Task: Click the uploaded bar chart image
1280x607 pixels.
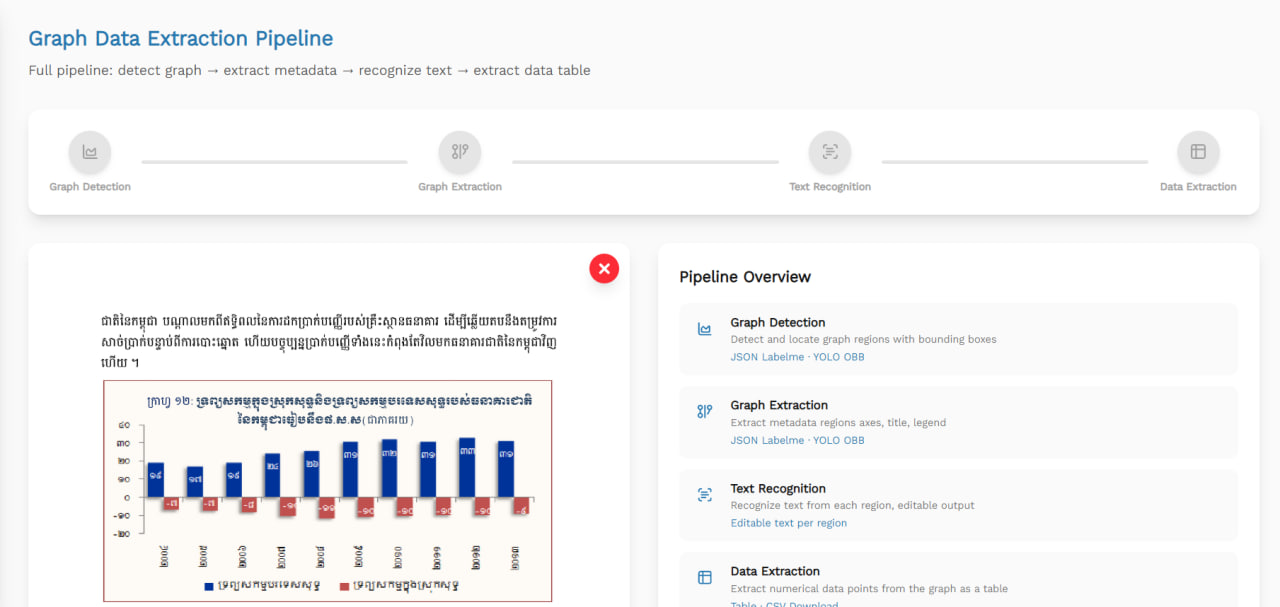Action: pyautogui.click(x=327, y=490)
